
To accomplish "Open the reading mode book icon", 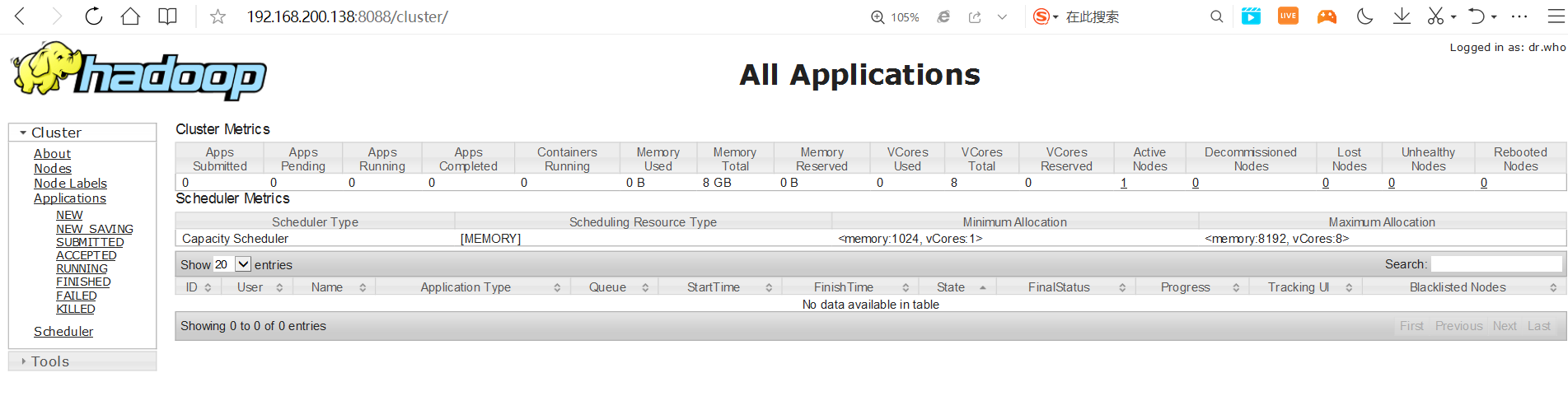I will 167,16.
